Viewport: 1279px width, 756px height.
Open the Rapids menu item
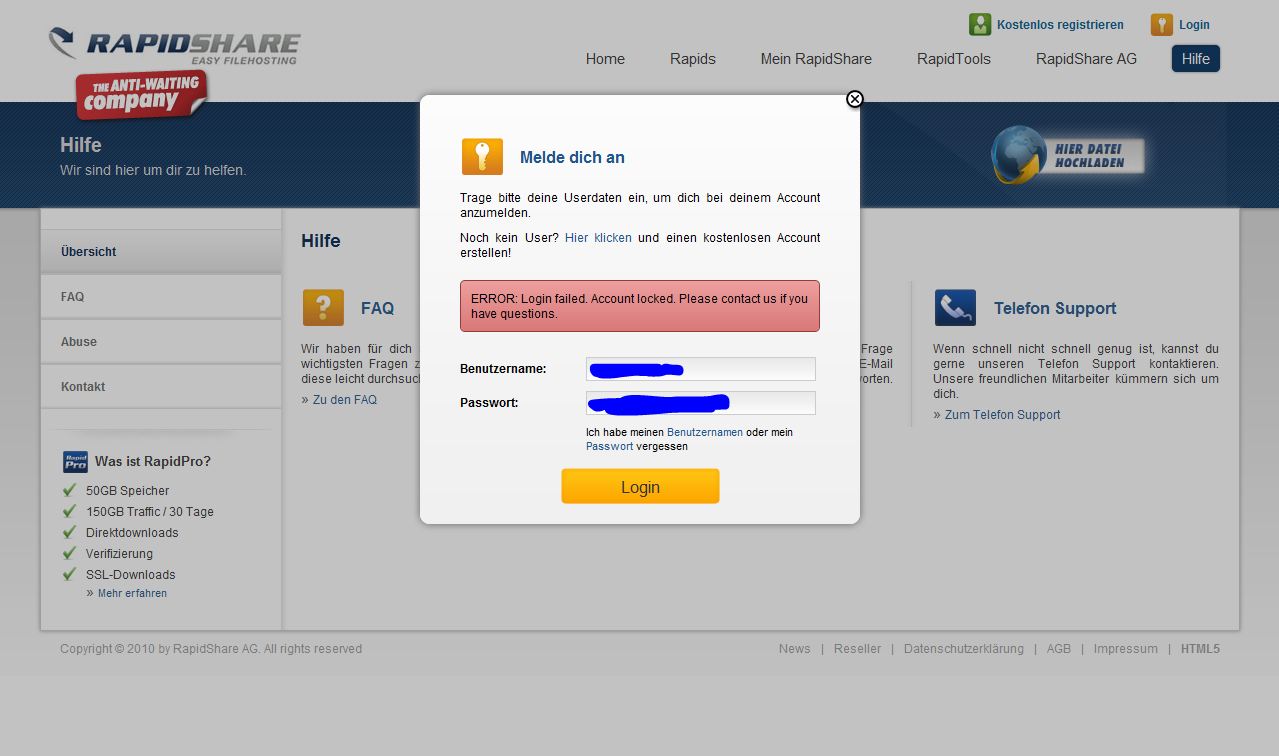tap(693, 59)
